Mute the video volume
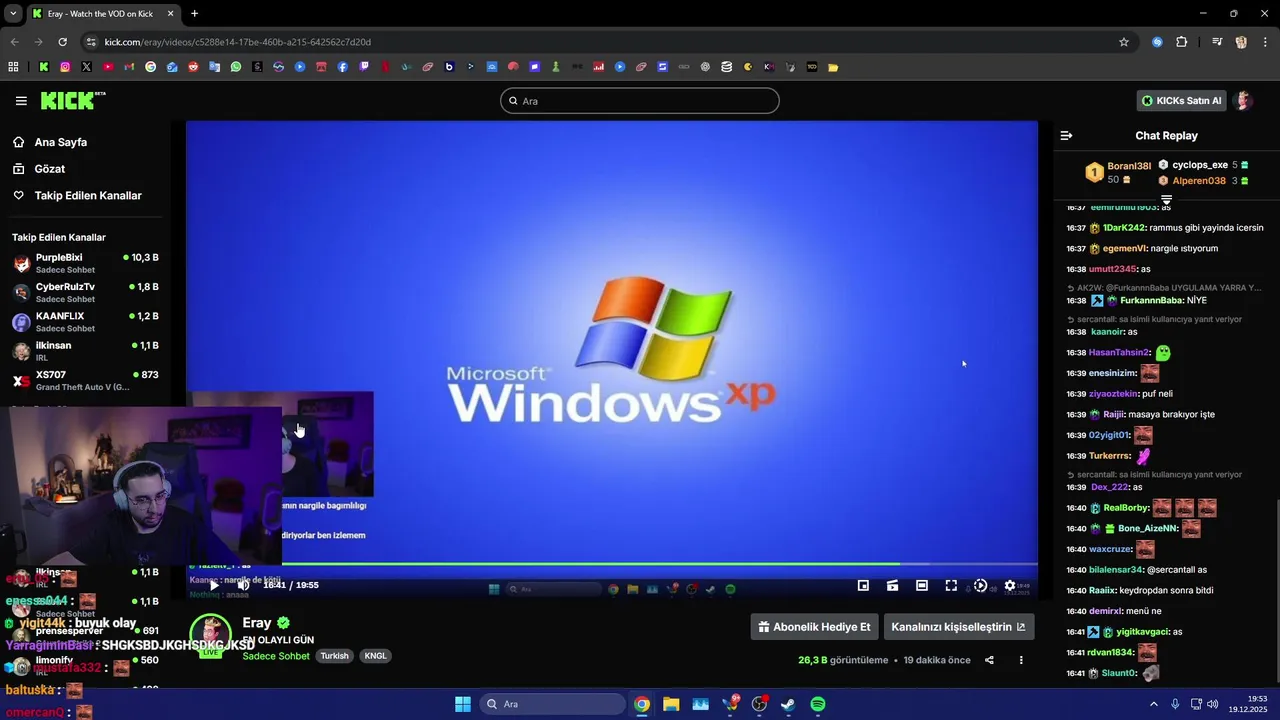 [243, 585]
